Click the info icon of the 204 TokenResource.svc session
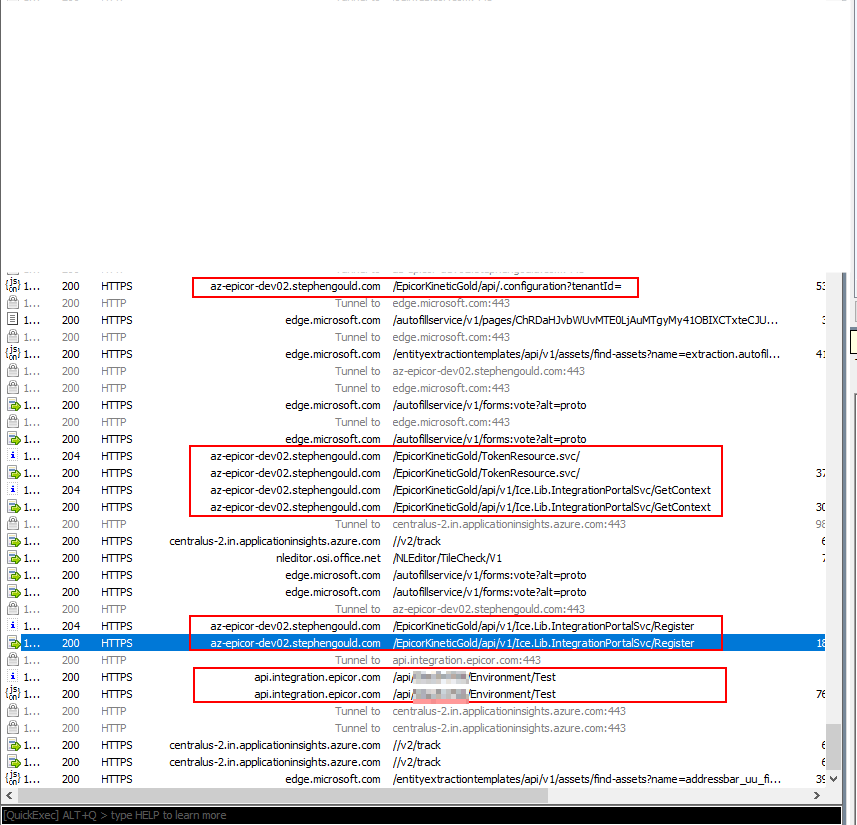857x825 pixels. click(13, 456)
